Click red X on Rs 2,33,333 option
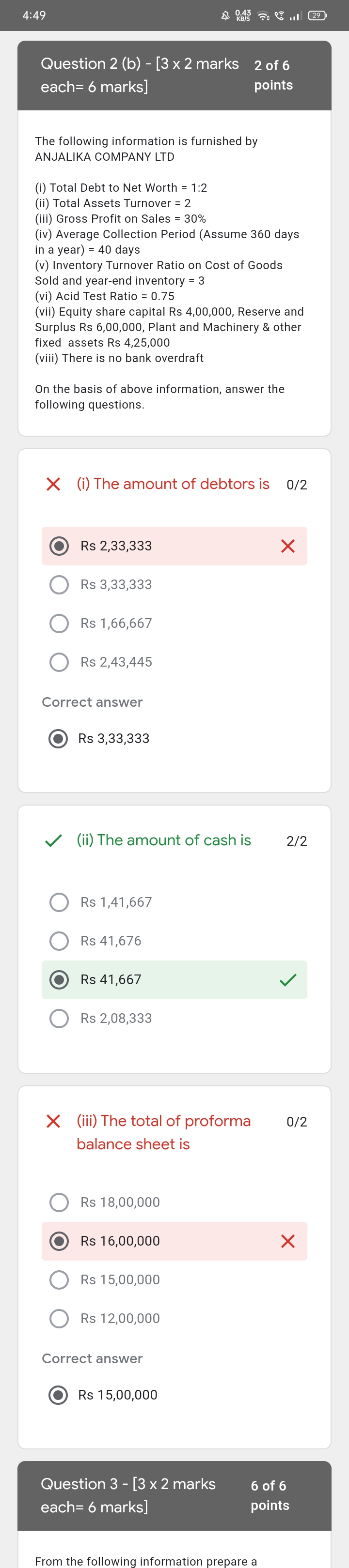The image size is (349, 1568). [x=287, y=546]
